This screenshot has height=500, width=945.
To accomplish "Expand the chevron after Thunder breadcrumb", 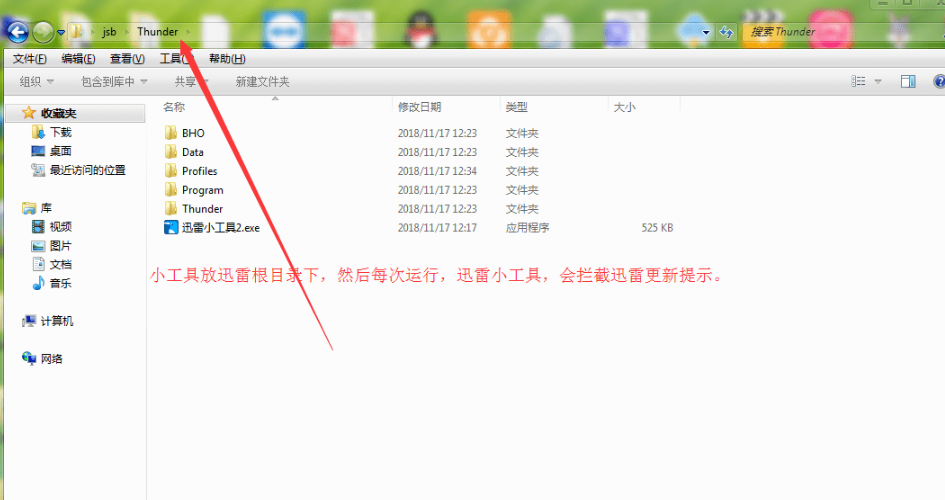I will 189,32.
